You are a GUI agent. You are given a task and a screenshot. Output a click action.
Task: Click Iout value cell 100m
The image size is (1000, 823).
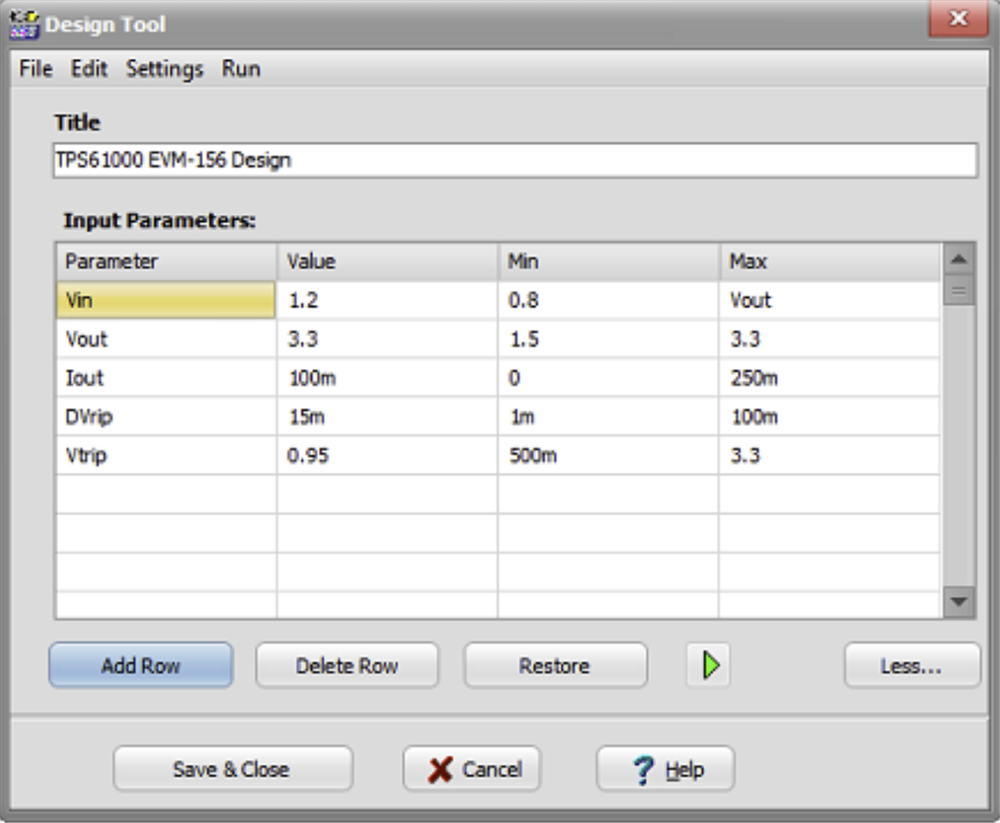point(387,378)
